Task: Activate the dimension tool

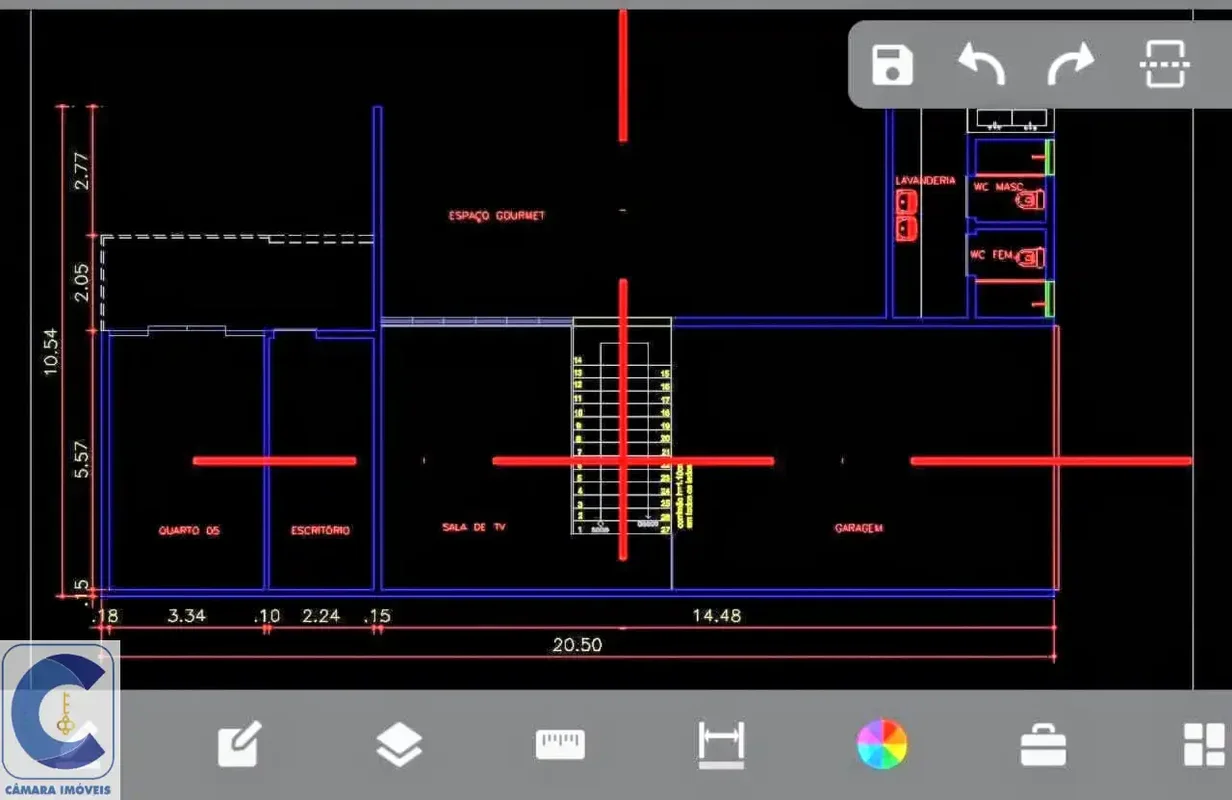Action: tap(721, 745)
